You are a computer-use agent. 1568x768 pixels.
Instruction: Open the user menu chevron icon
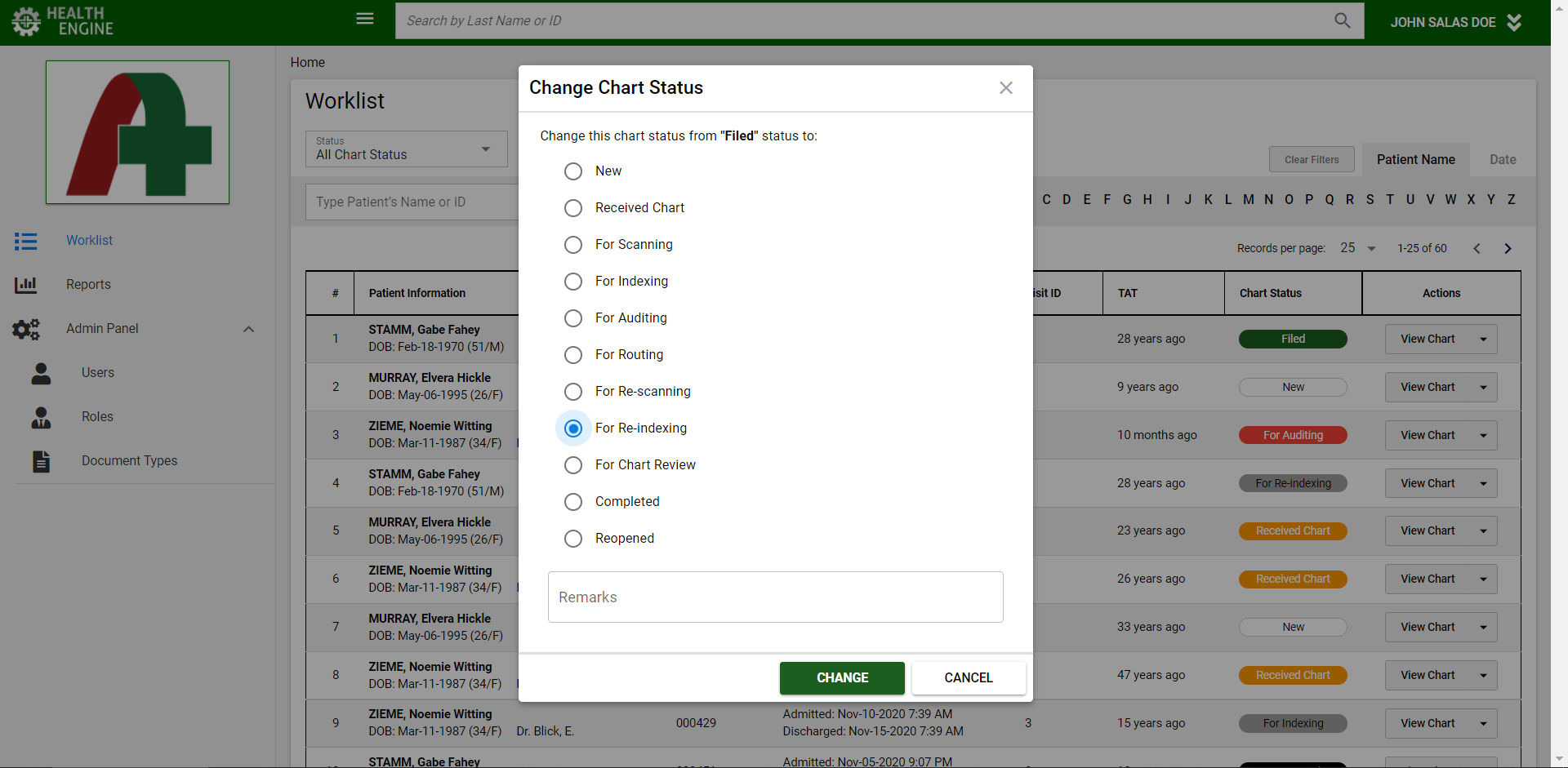tap(1514, 22)
